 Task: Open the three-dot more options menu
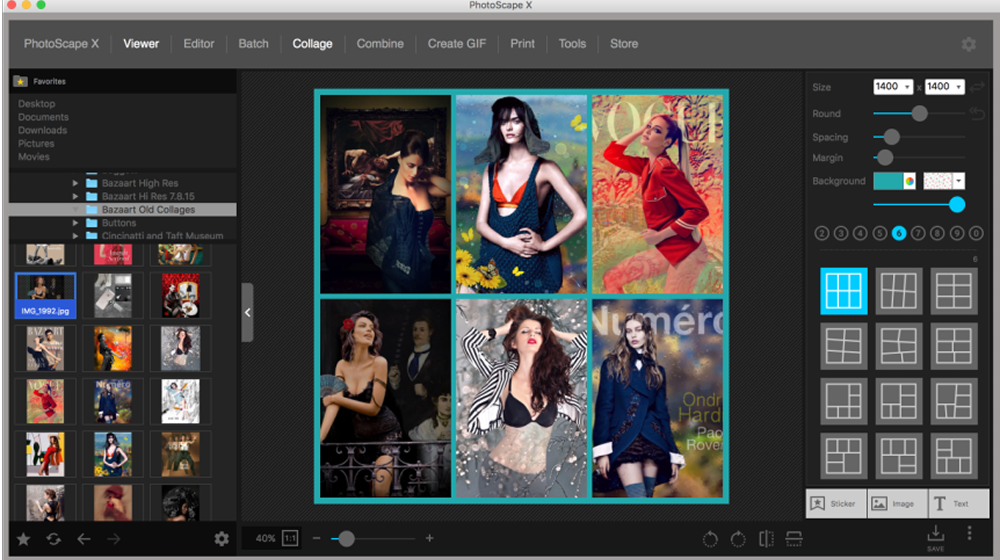coord(969,533)
